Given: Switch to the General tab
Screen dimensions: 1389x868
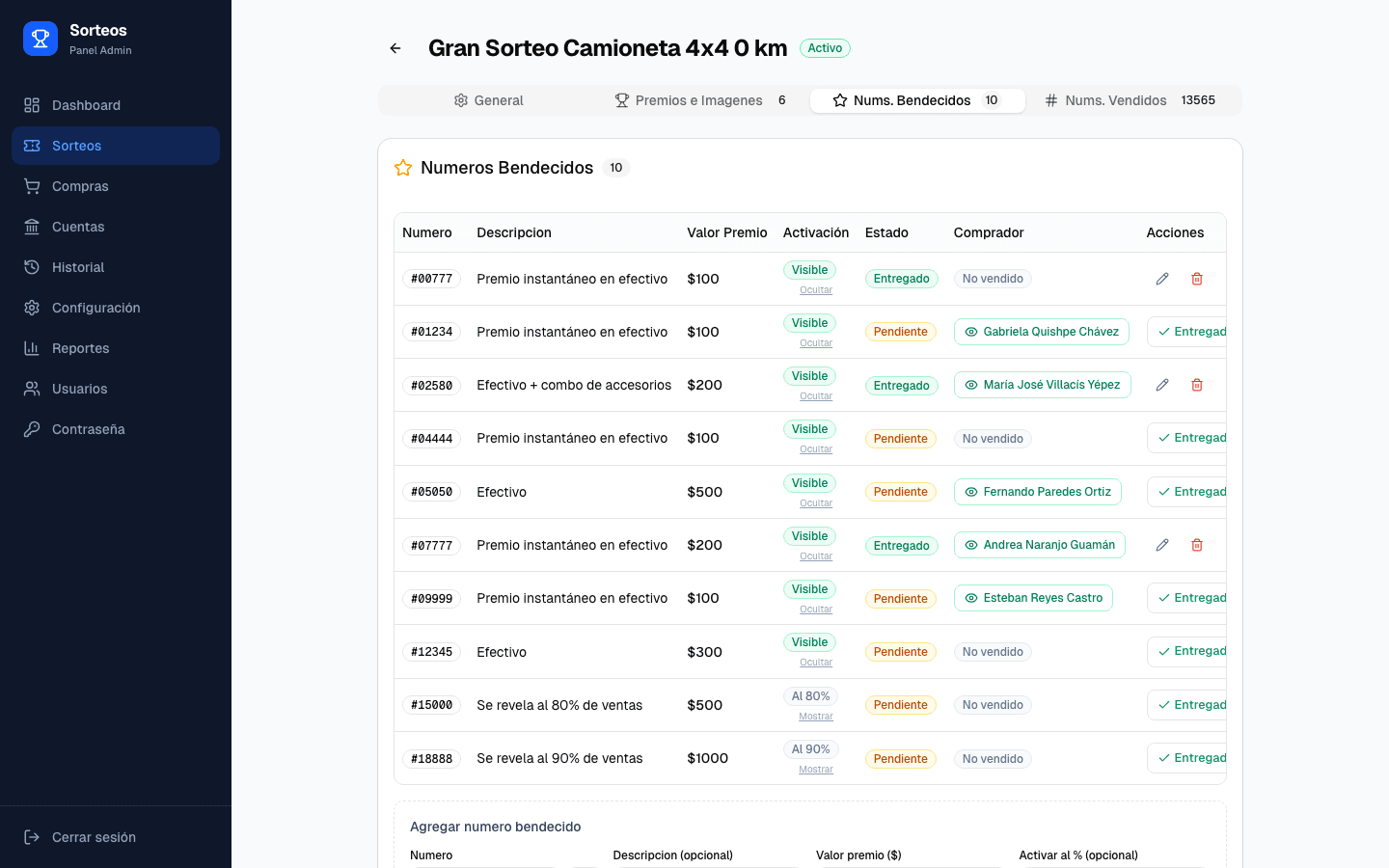Looking at the screenshot, I should point(488,100).
